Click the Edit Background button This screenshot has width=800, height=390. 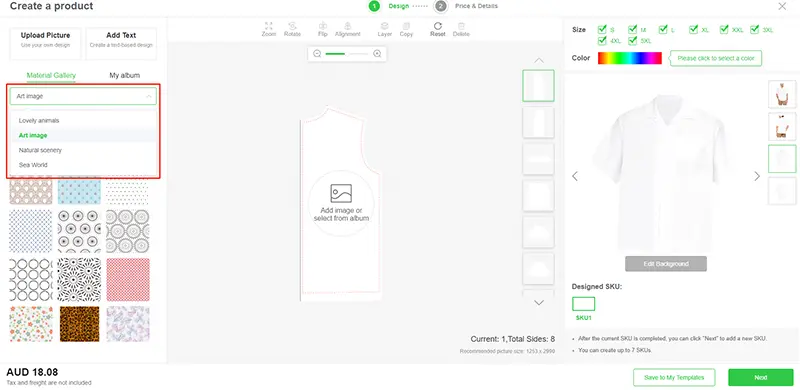(x=666, y=264)
